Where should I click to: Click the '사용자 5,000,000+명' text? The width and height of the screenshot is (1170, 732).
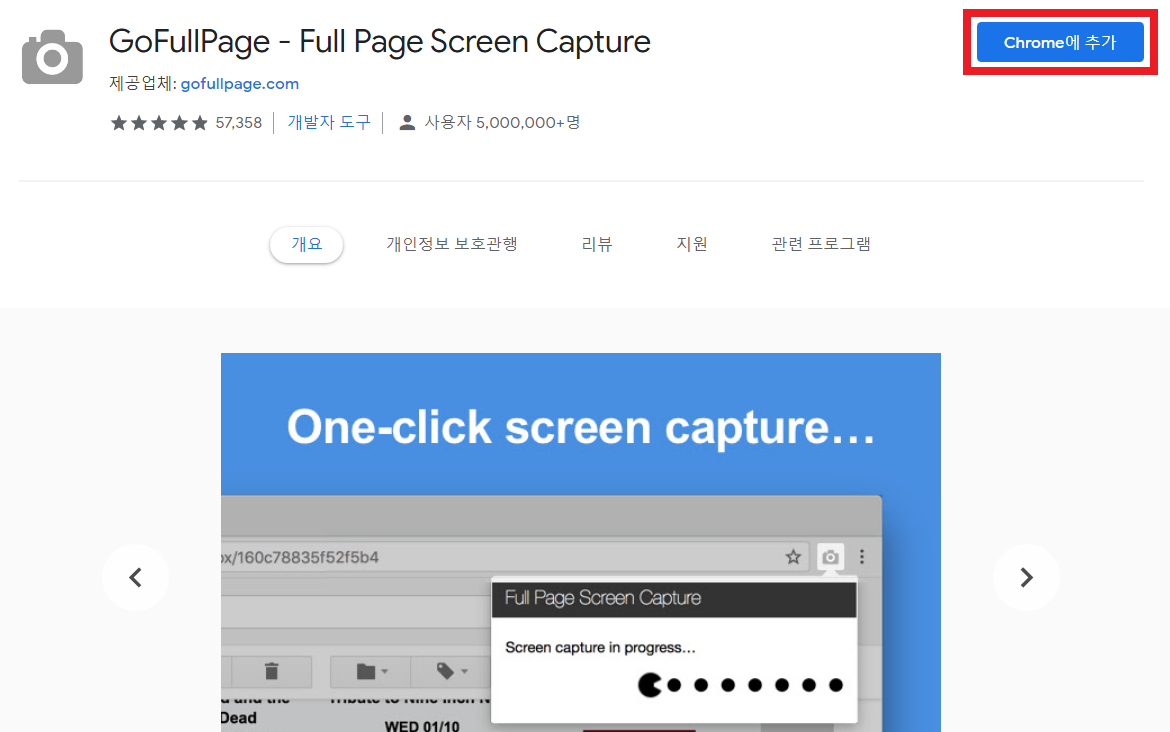502,122
